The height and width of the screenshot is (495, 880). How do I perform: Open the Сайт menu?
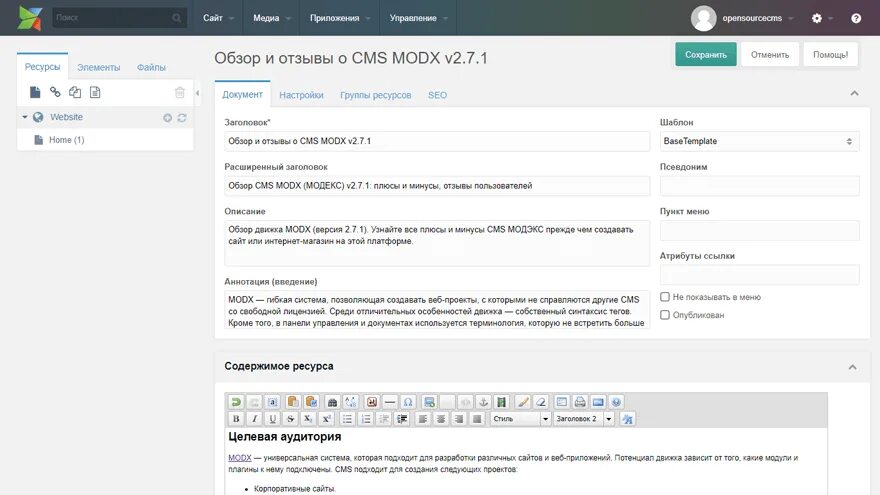[x=218, y=18]
